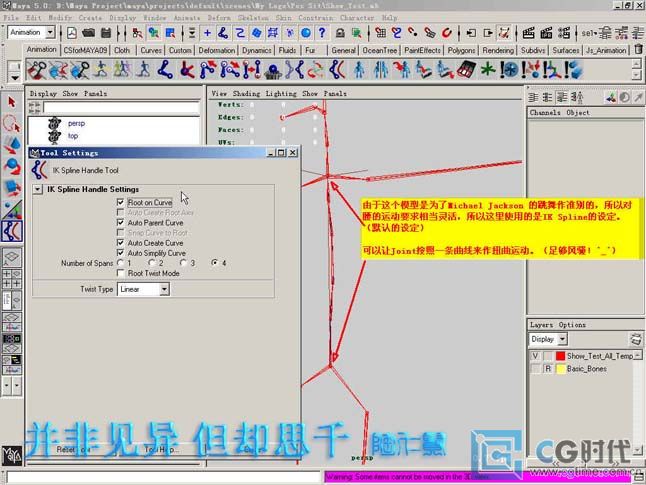Click the render current frame clapper icon

(x=528, y=33)
